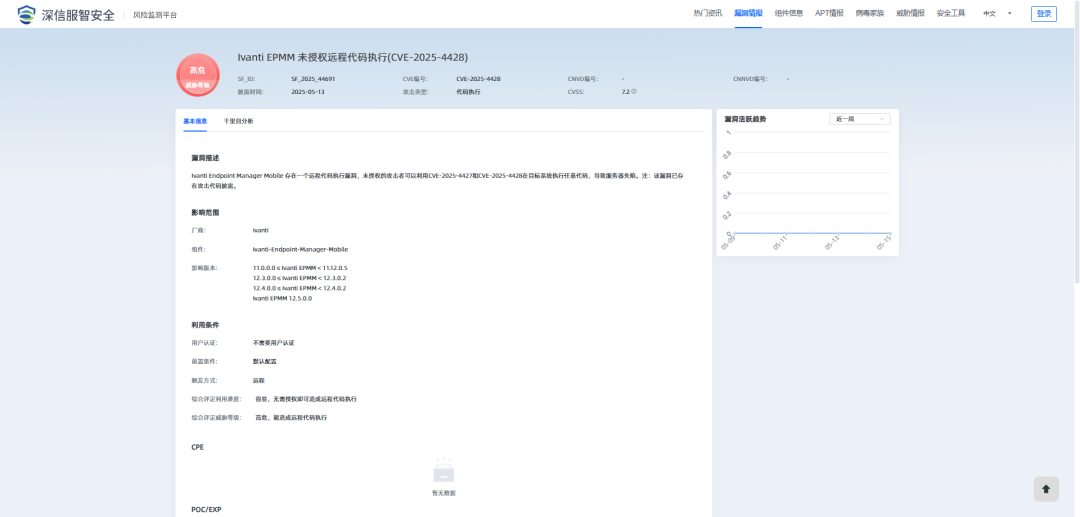The height and width of the screenshot is (517, 1080).
Task: Click the version line 12.3.0.0 ≤ Ivanti EPMM < 12.3.0.2
Action: click(299, 278)
